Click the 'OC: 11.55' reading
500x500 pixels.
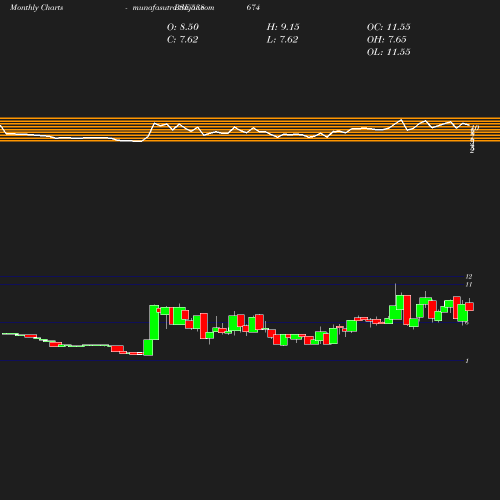389,27
